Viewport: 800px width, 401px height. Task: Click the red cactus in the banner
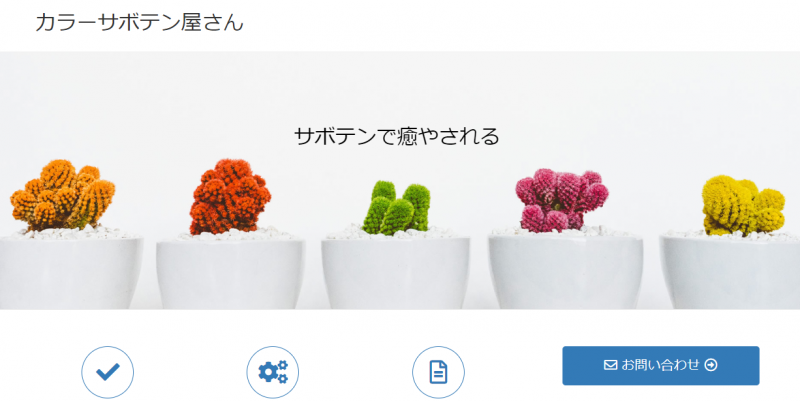[230, 196]
